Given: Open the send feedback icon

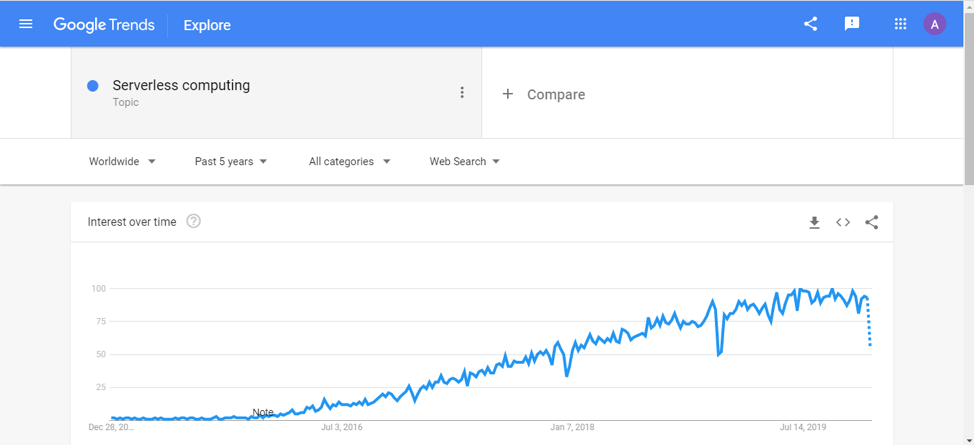Looking at the screenshot, I should [852, 24].
